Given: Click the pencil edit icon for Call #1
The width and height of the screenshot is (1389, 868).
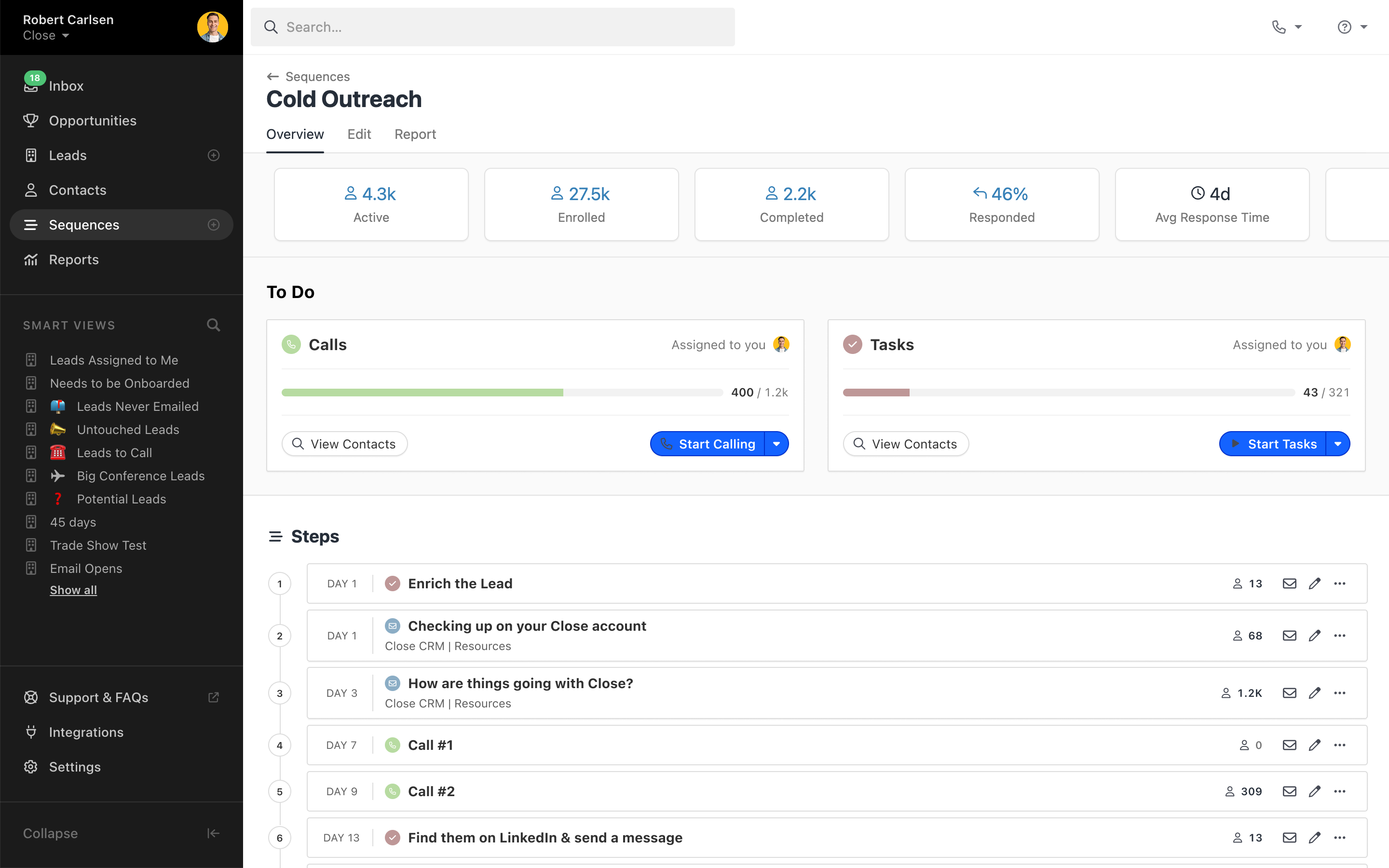Looking at the screenshot, I should tap(1314, 745).
